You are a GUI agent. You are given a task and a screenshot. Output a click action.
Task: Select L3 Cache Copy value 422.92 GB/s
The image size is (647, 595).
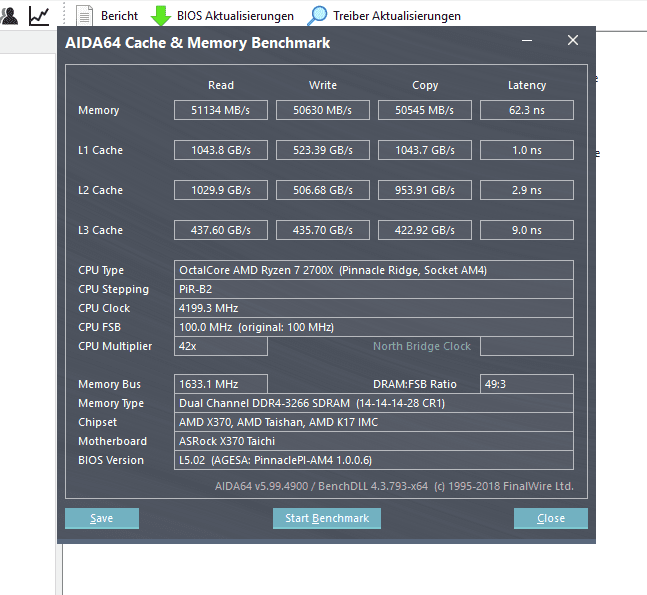pyautogui.click(x=425, y=230)
